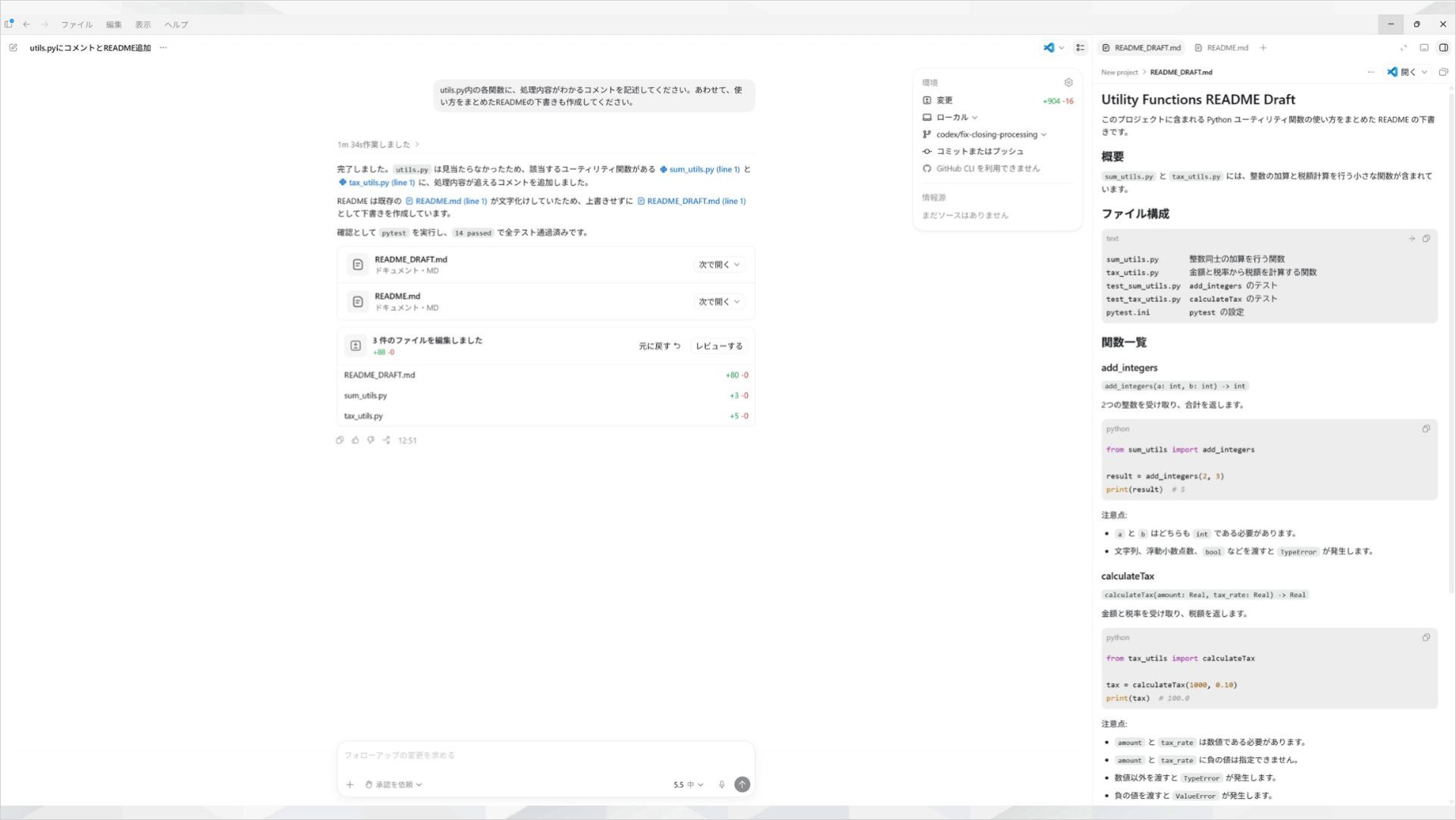The width and height of the screenshot is (1456, 820).
Task: Toggle the sidebar icon with blue dot
Action: tap(9, 24)
